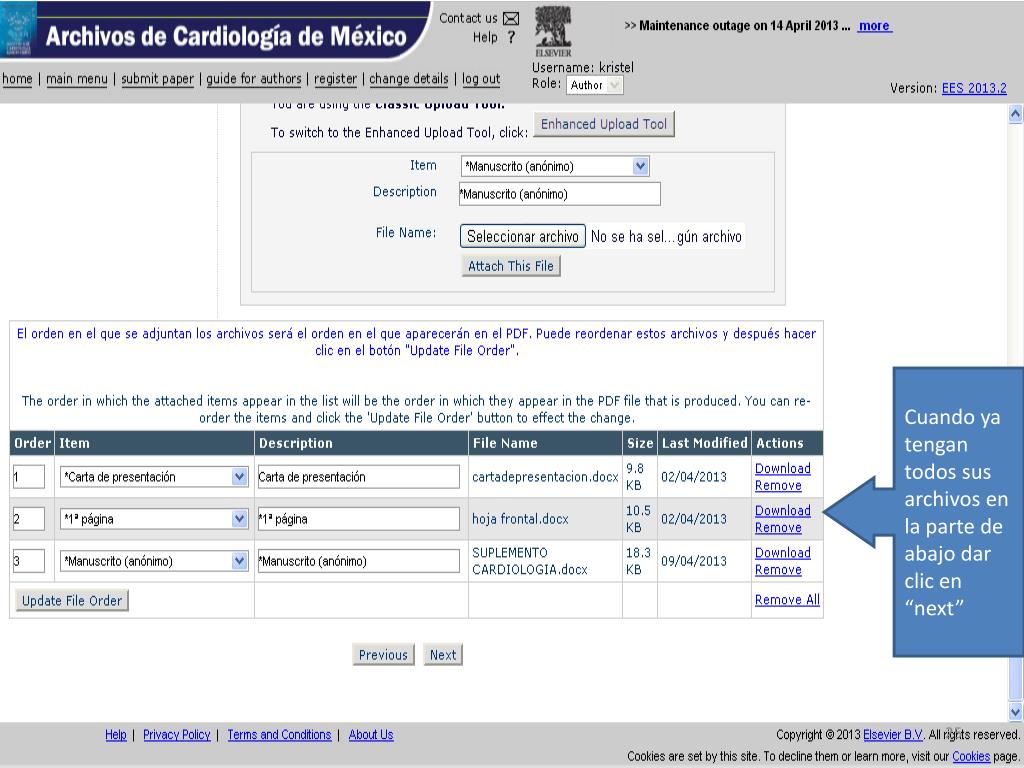
Task: Download SUPLEMENTO CARDIOLOGIA.docx file
Action: point(782,552)
